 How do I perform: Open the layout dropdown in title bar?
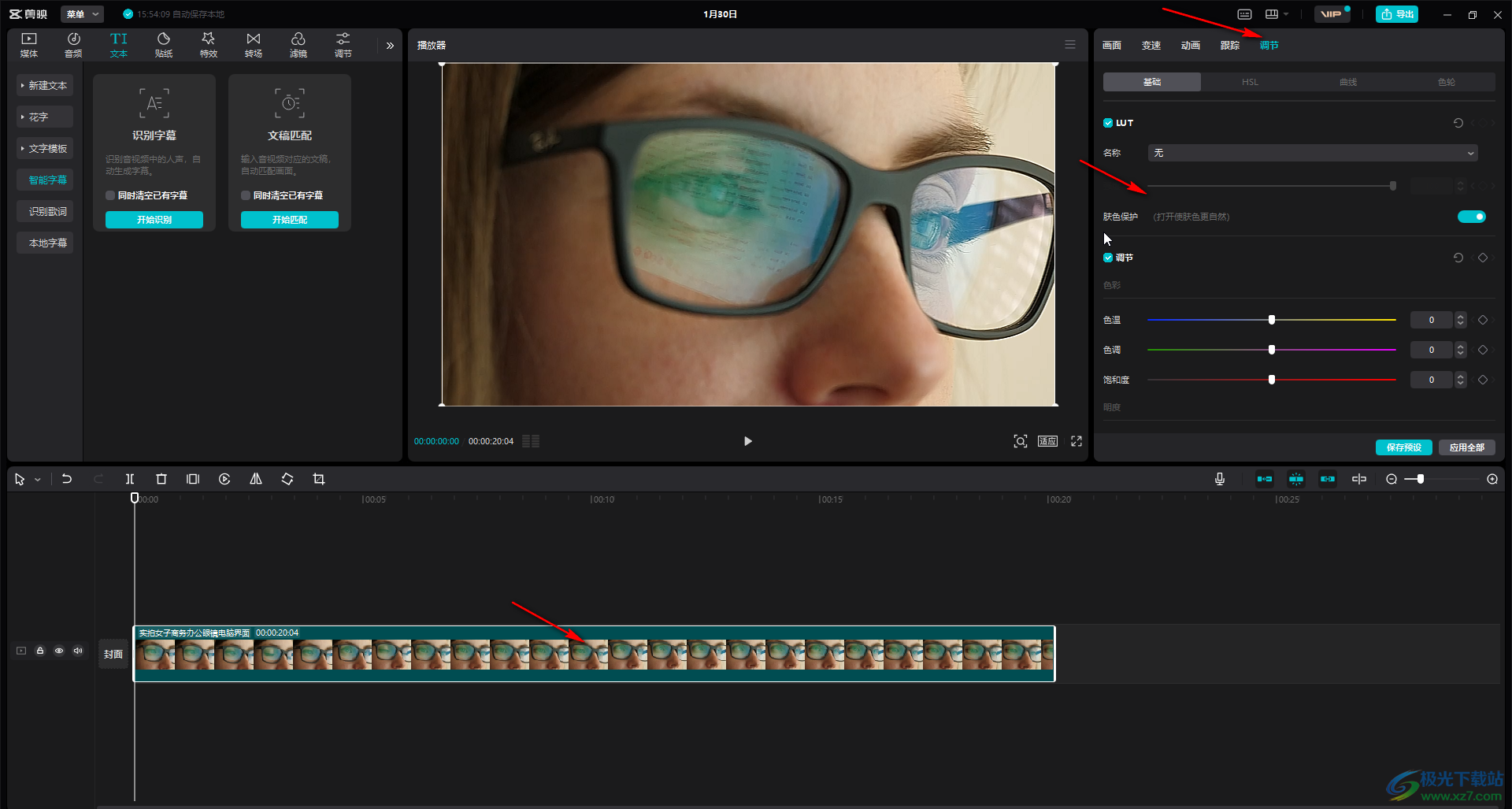pyautogui.click(x=1277, y=14)
